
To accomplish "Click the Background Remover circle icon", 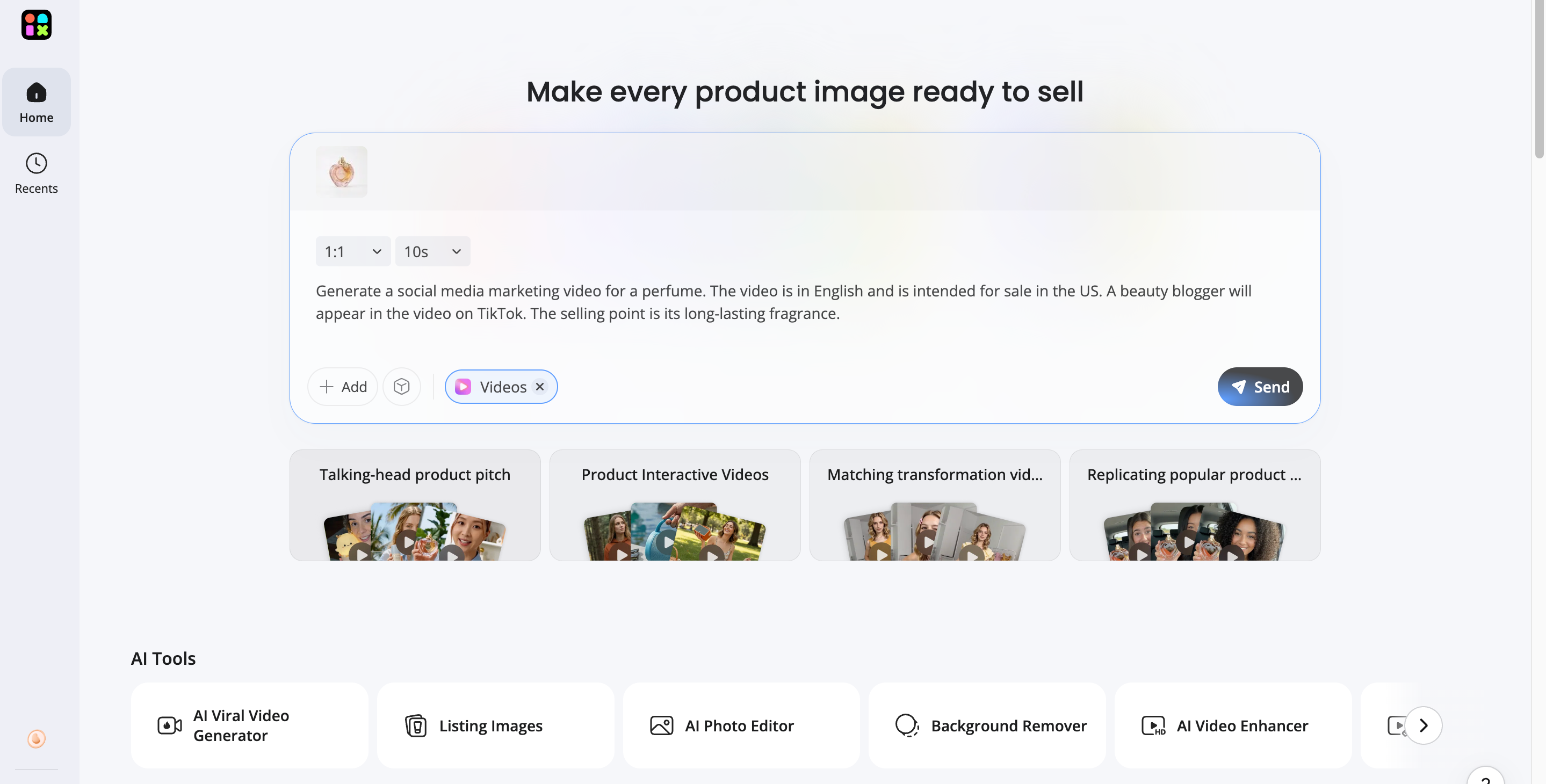I will pyautogui.click(x=907, y=725).
